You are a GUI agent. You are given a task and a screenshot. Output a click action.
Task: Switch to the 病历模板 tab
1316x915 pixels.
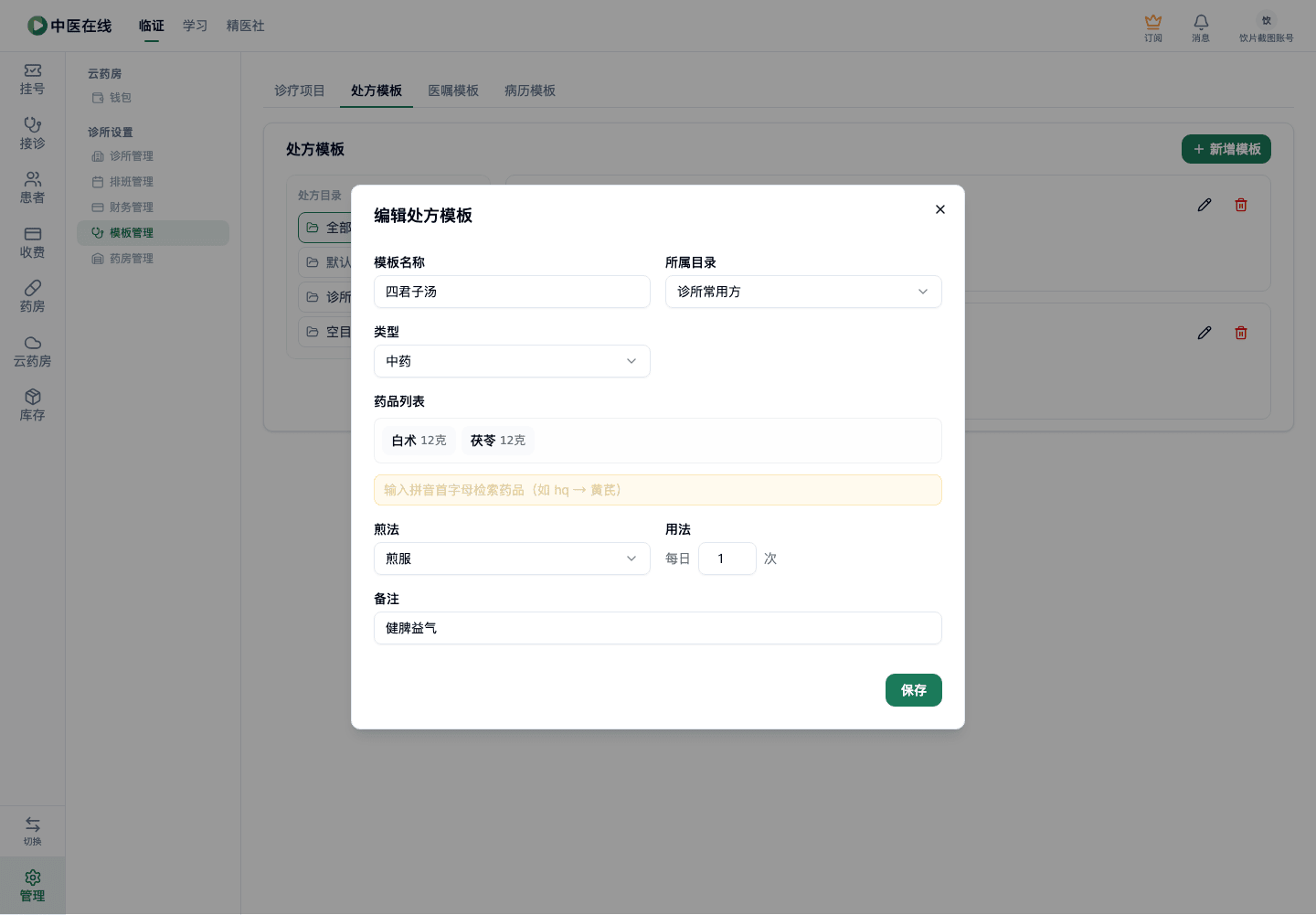coord(530,90)
